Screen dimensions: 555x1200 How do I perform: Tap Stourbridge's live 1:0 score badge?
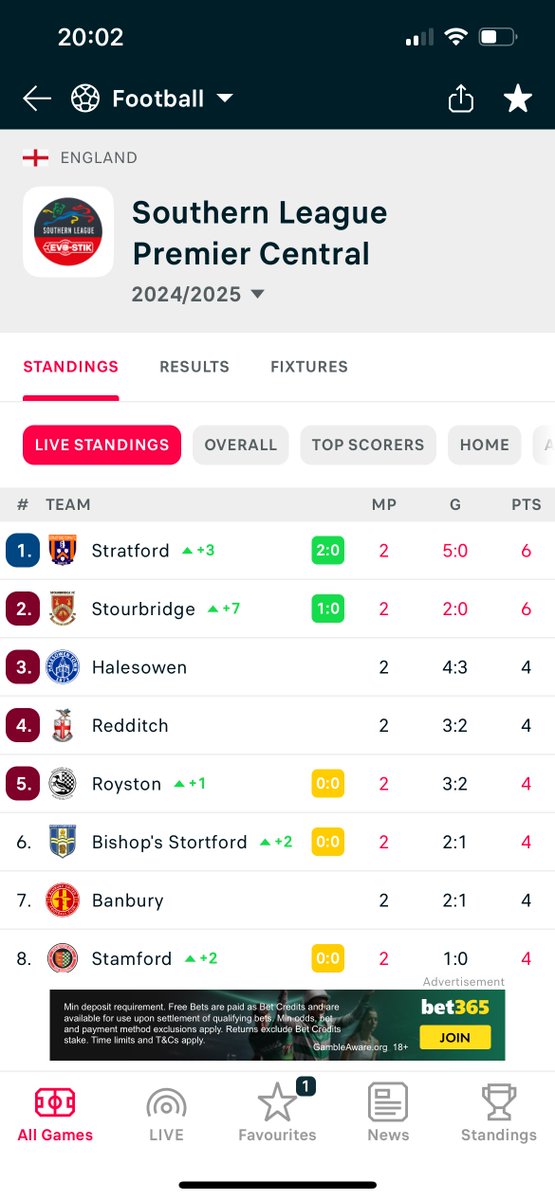(x=327, y=609)
